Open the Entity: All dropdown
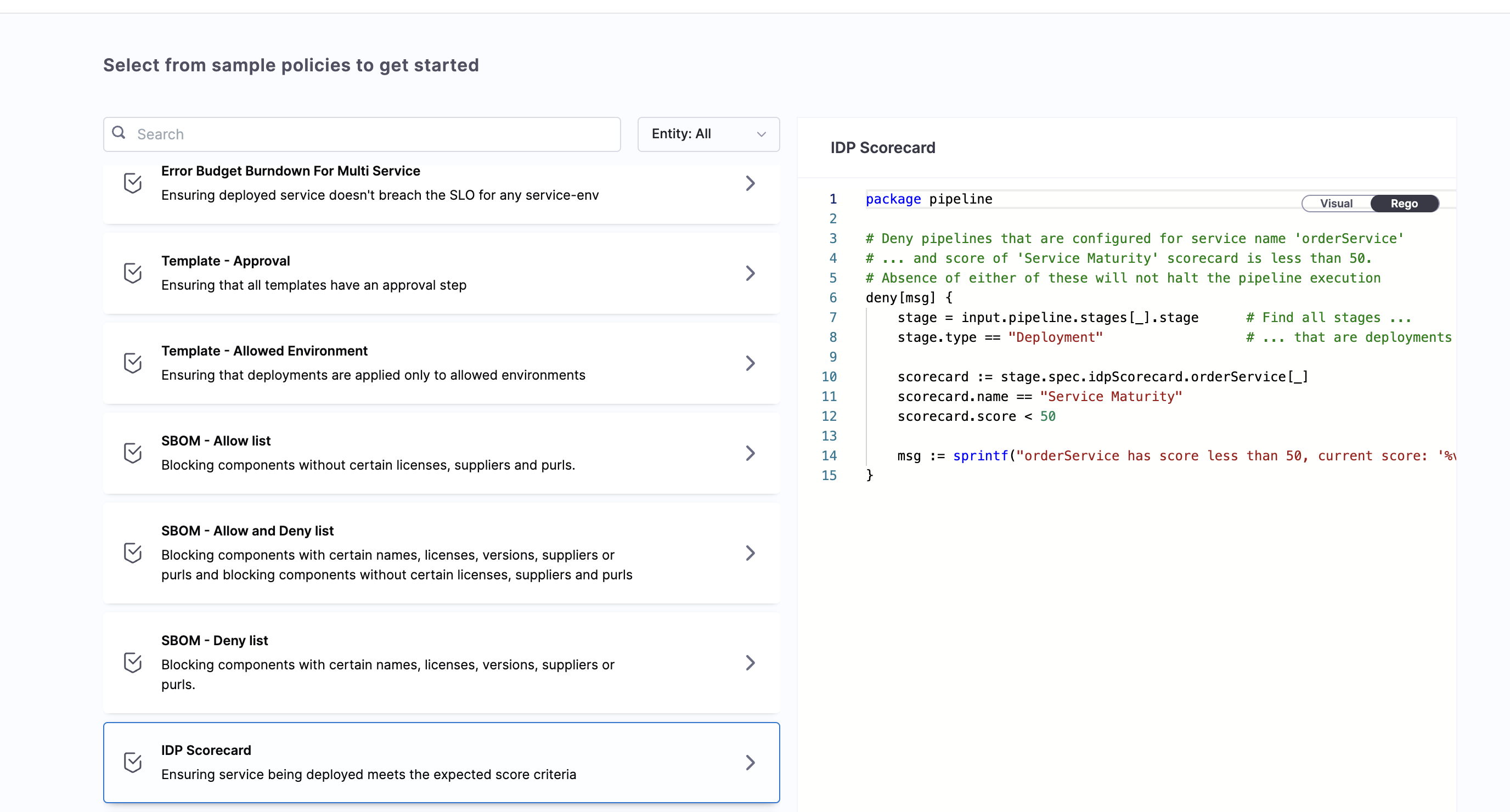Screen dimensions: 1510x812 [x=708, y=134]
